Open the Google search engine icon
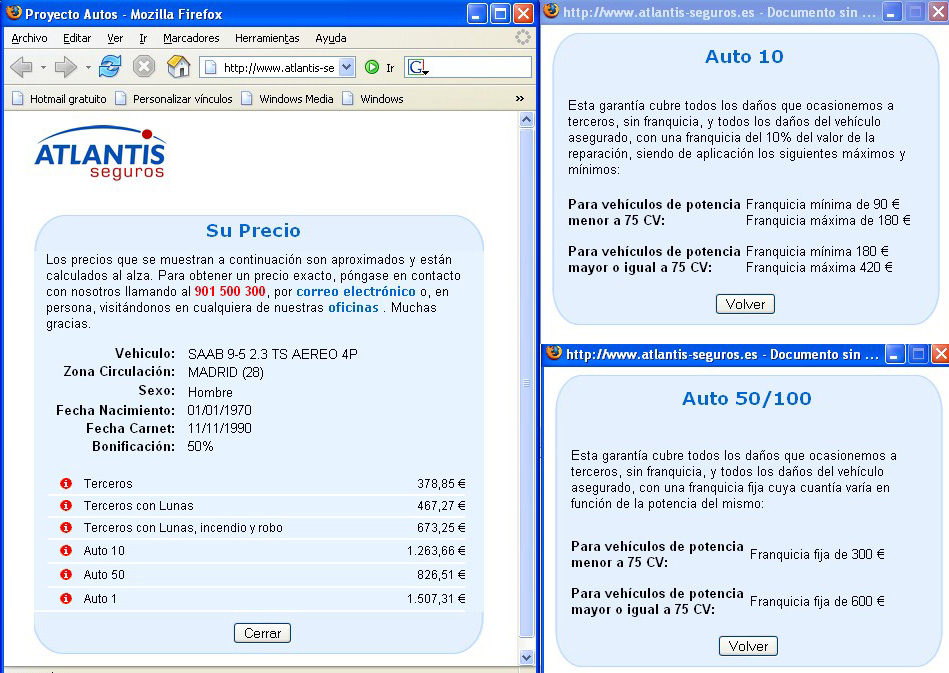 [x=417, y=67]
